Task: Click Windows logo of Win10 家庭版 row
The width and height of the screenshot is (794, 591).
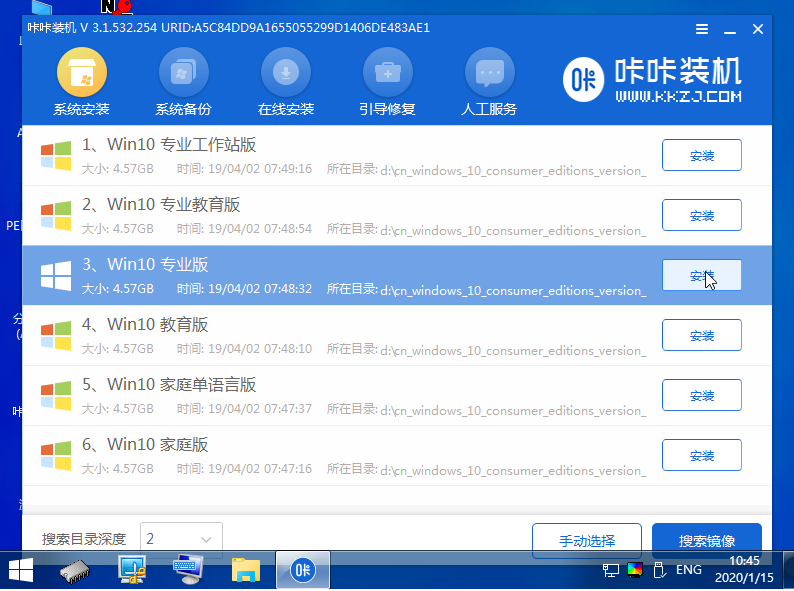Action: tap(56, 456)
